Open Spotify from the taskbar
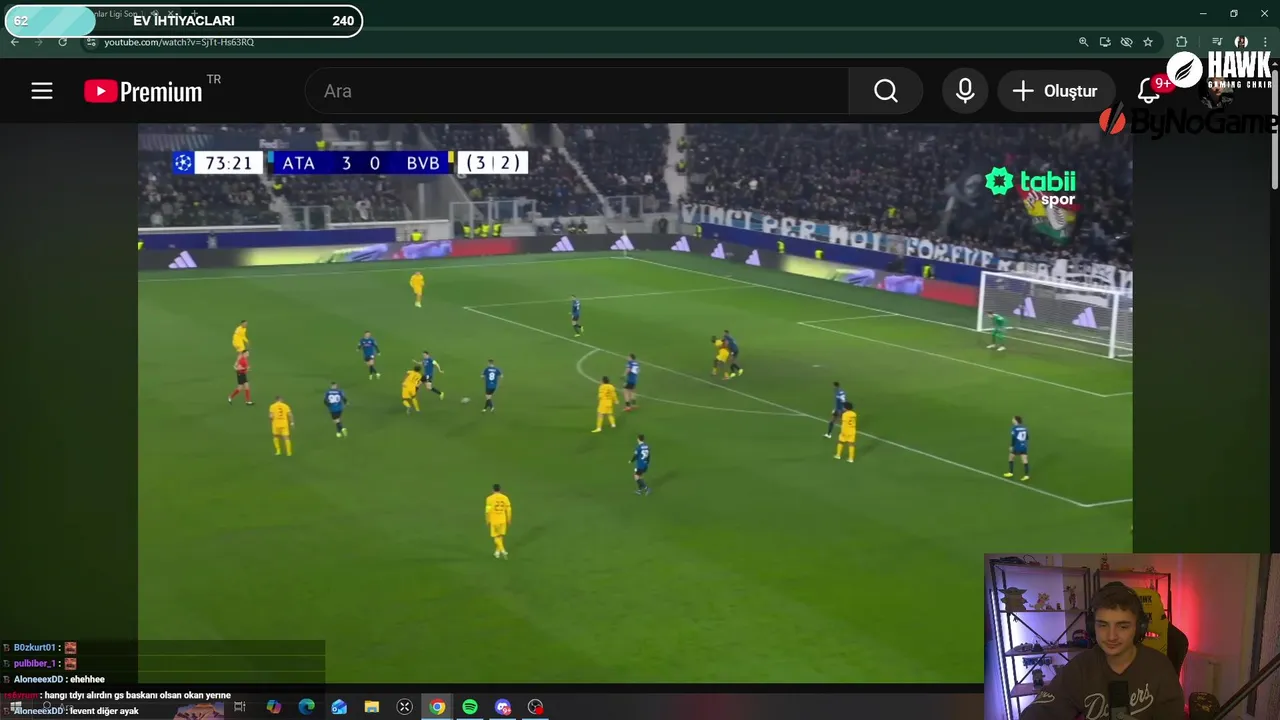This screenshot has width=1280, height=720. point(470,707)
